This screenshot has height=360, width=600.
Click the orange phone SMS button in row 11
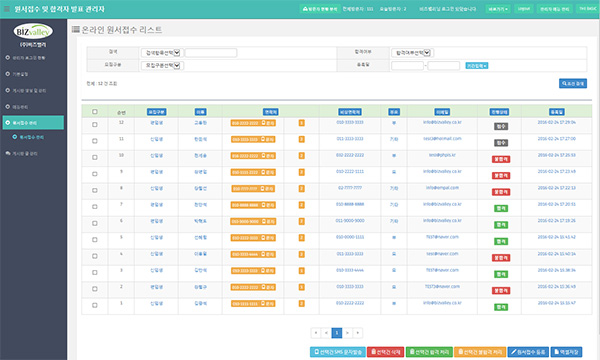point(253,140)
